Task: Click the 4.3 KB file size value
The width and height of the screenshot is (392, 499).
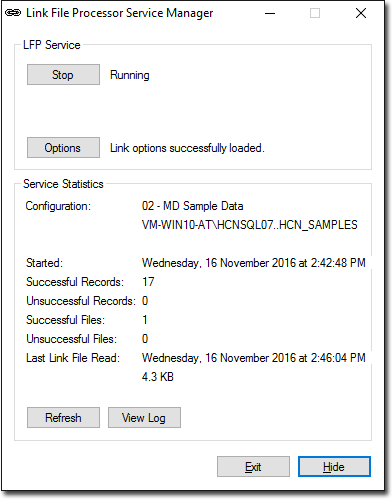Action: click(158, 377)
